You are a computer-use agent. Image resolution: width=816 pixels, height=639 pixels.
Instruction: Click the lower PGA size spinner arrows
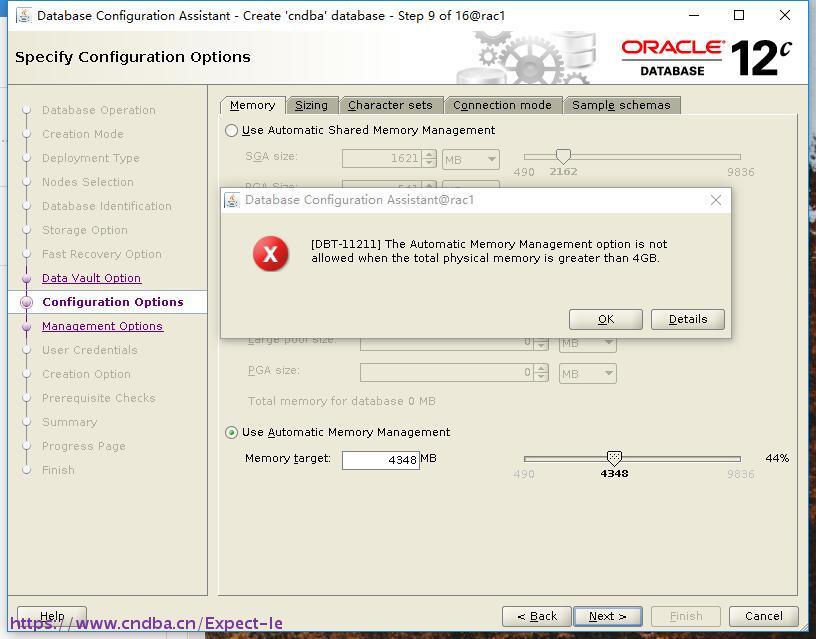point(542,373)
